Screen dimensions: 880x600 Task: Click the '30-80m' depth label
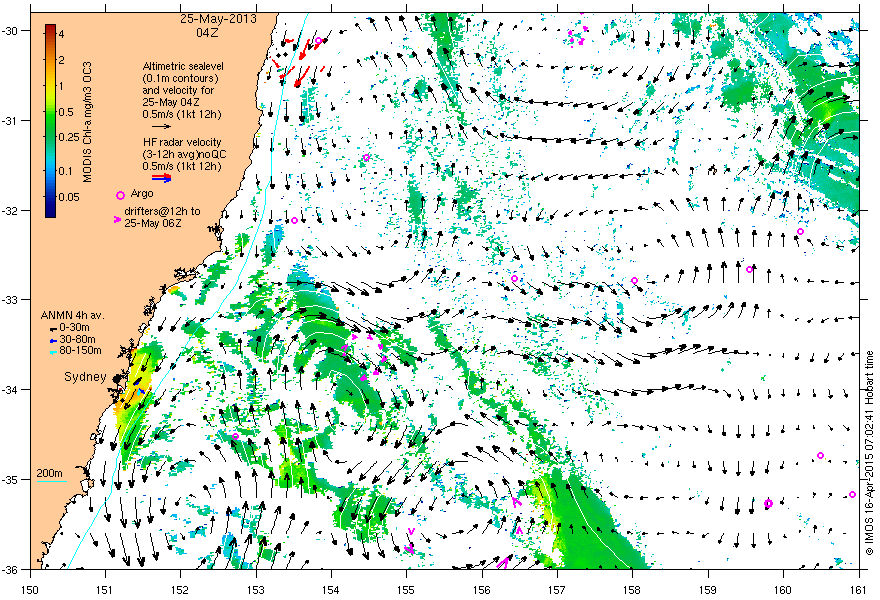click(x=77, y=340)
